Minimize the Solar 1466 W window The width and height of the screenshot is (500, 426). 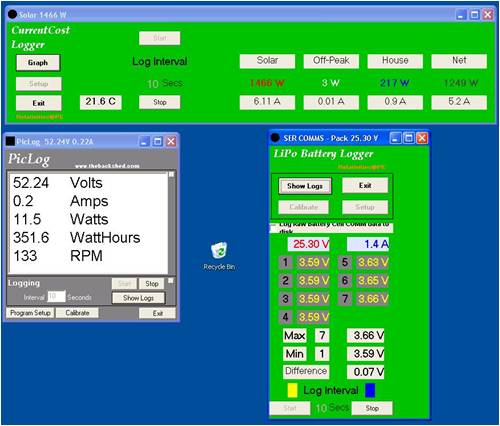pyautogui.click(x=461, y=15)
